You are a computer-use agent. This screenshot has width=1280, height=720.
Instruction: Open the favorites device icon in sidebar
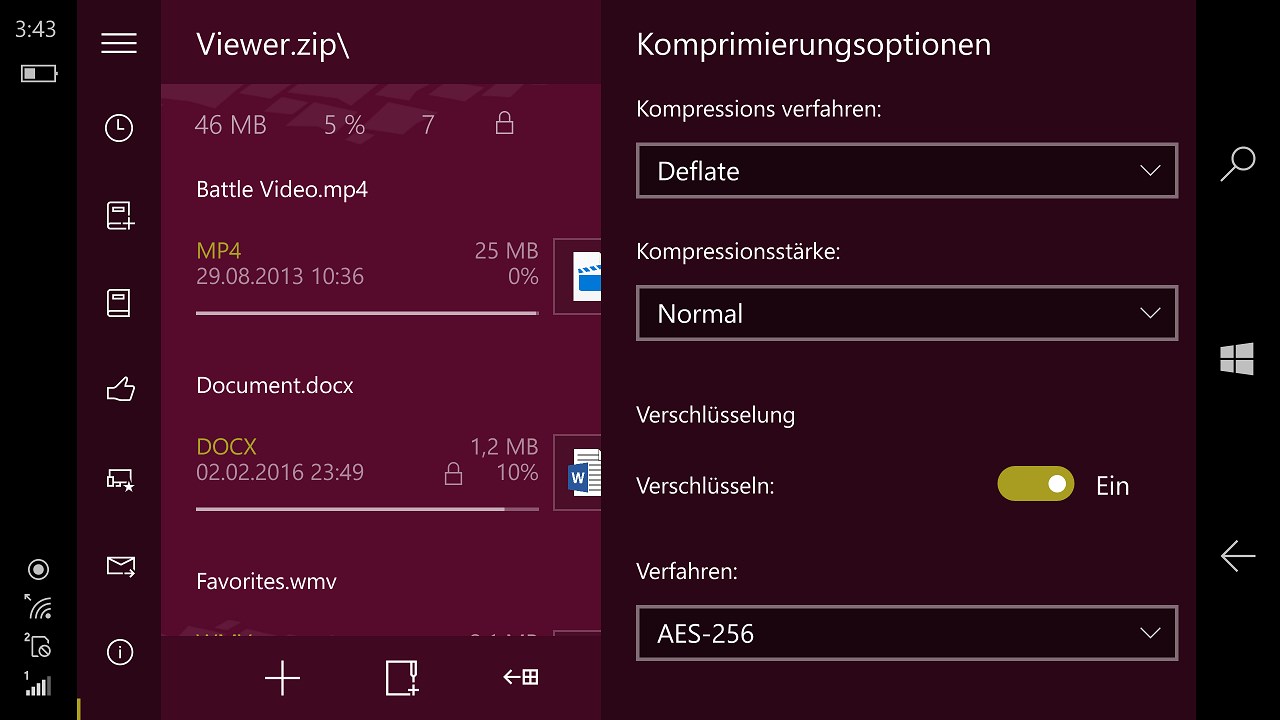coord(119,479)
